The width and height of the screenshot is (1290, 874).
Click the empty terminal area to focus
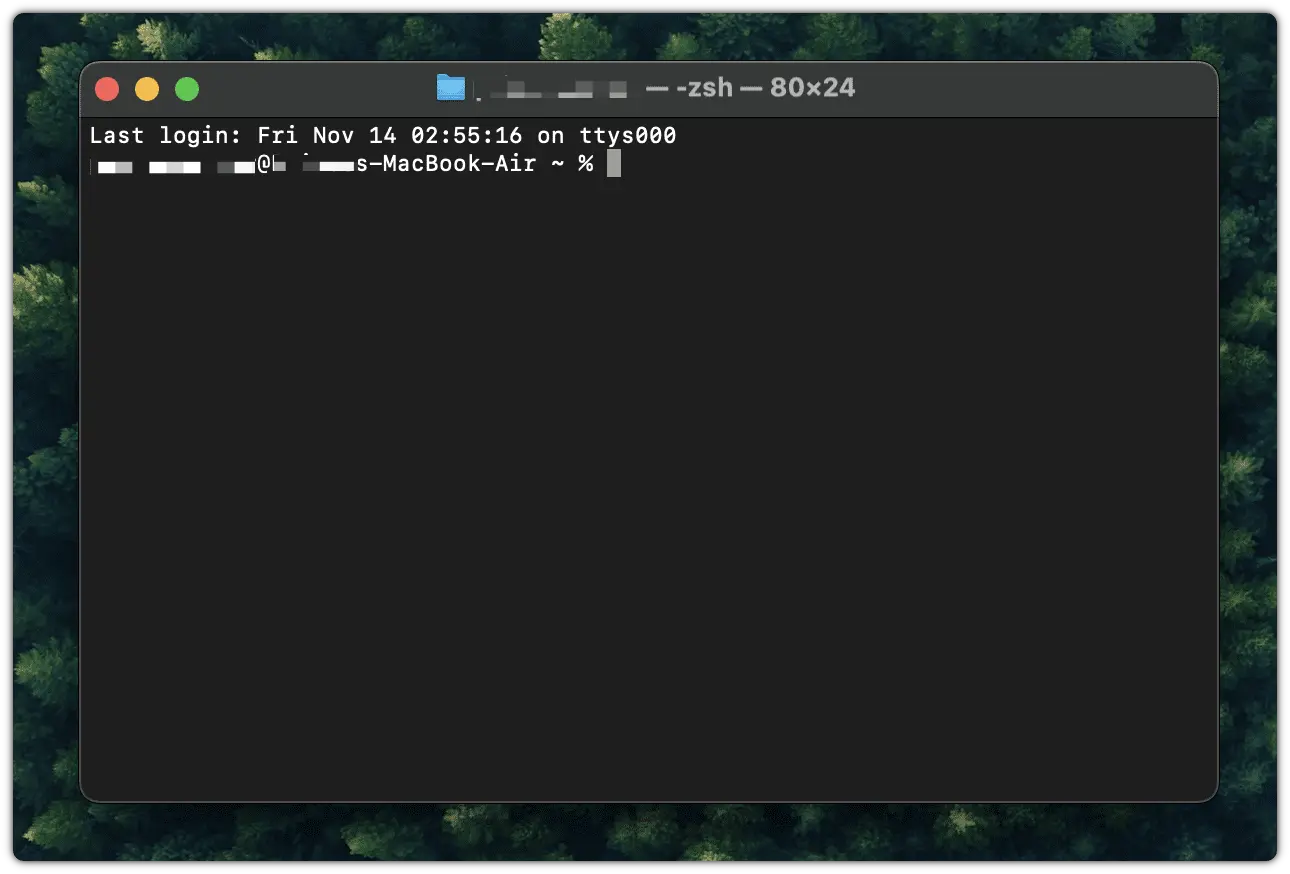pos(648,480)
